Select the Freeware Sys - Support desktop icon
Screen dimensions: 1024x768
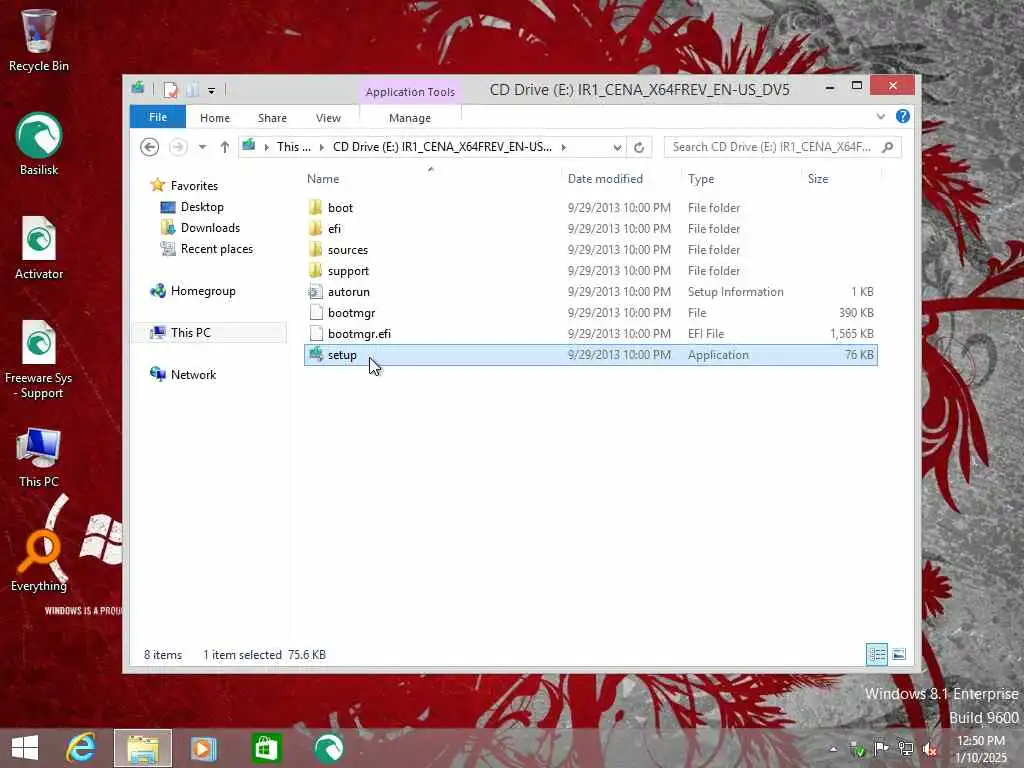pos(39,359)
